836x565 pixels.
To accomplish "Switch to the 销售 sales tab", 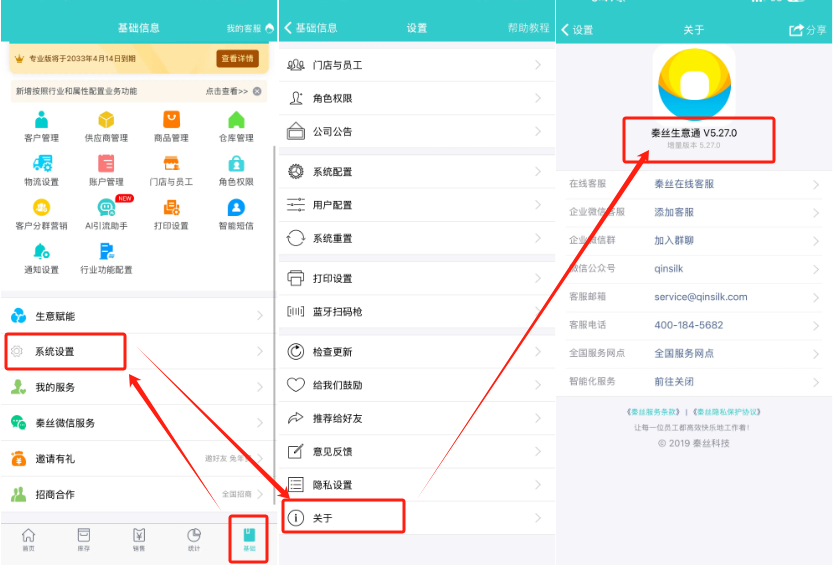I will tap(139, 539).
